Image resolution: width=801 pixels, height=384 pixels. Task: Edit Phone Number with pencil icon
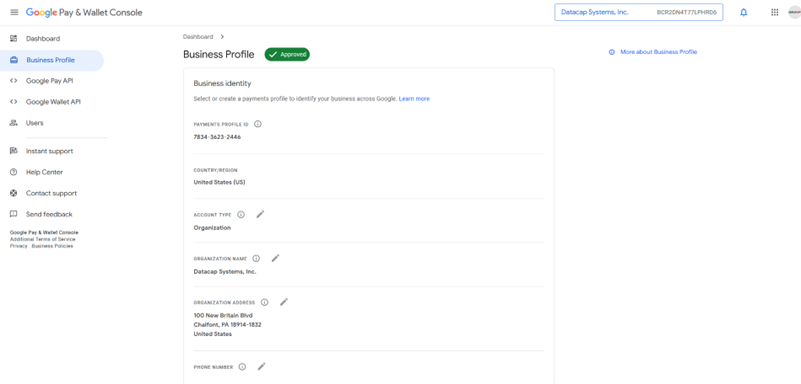click(262, 367)
